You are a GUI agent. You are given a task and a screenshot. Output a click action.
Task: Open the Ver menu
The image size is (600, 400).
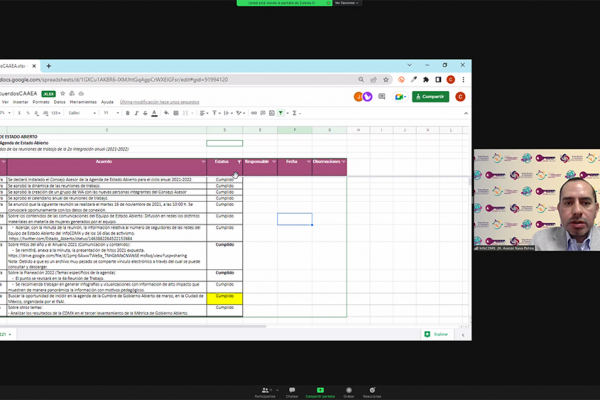point(5,102)
